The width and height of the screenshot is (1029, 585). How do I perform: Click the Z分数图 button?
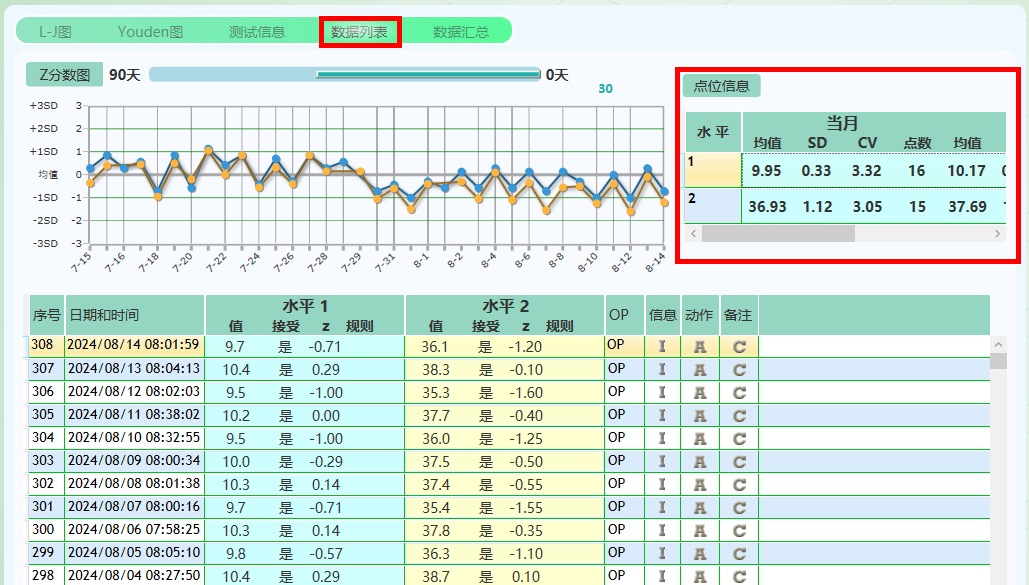pyautogui.click(x=64, y=75)
